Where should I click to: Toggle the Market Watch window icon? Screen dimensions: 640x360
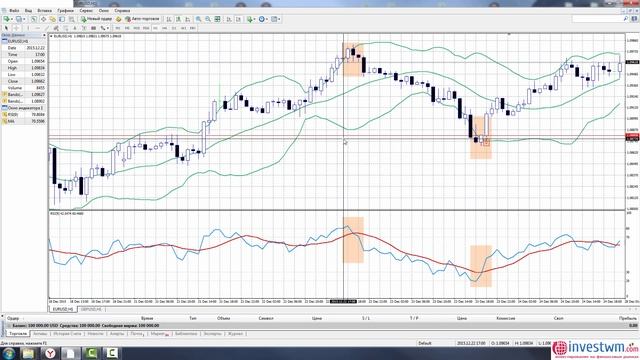click(x=34, y=19)
